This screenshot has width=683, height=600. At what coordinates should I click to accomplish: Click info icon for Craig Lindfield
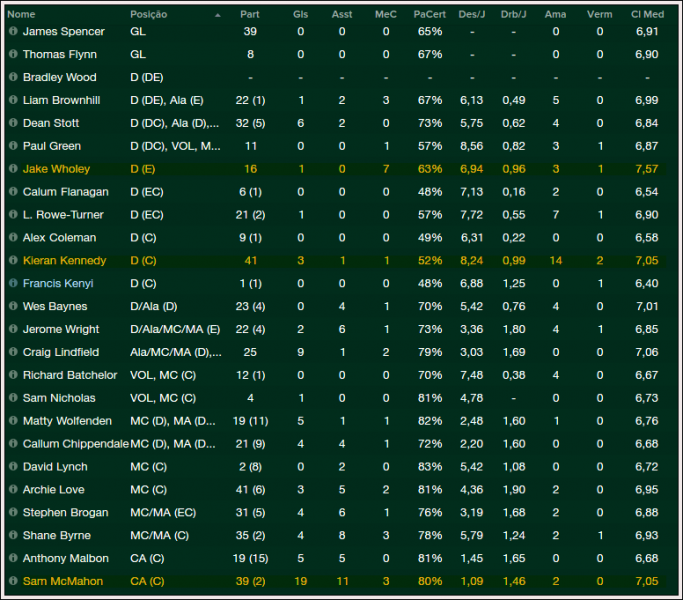click(13, 352)
